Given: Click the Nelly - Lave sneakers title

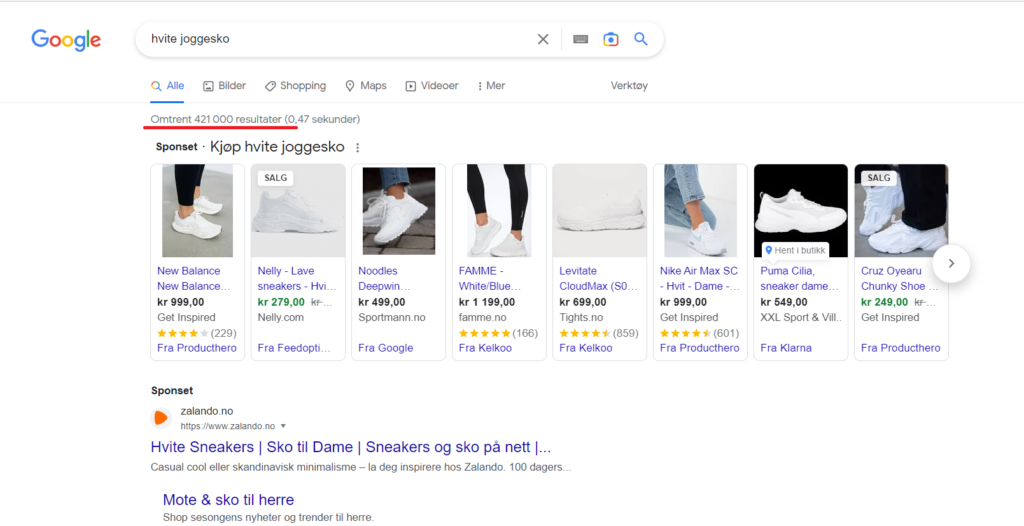Looking at the screenshot, I should (297, 278).
